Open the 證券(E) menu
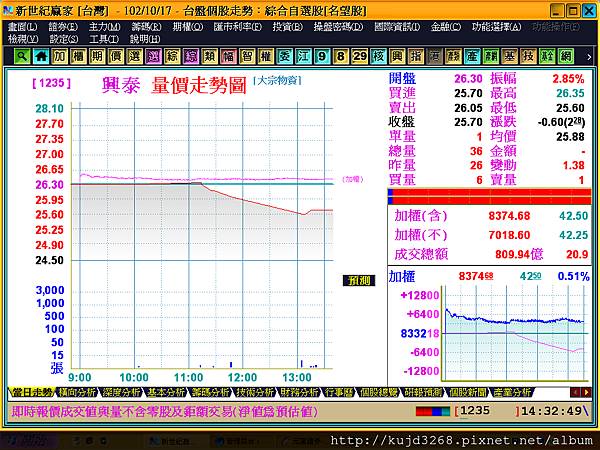 [x=63, y=27]
